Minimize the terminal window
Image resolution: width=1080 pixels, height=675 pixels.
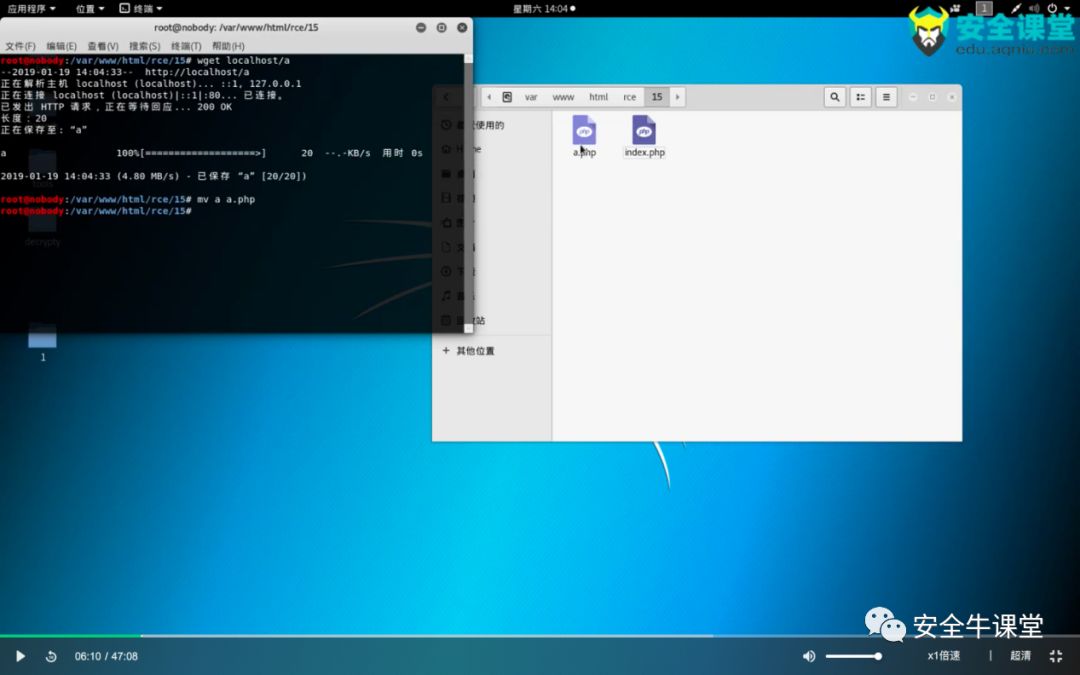coord(421,28)
